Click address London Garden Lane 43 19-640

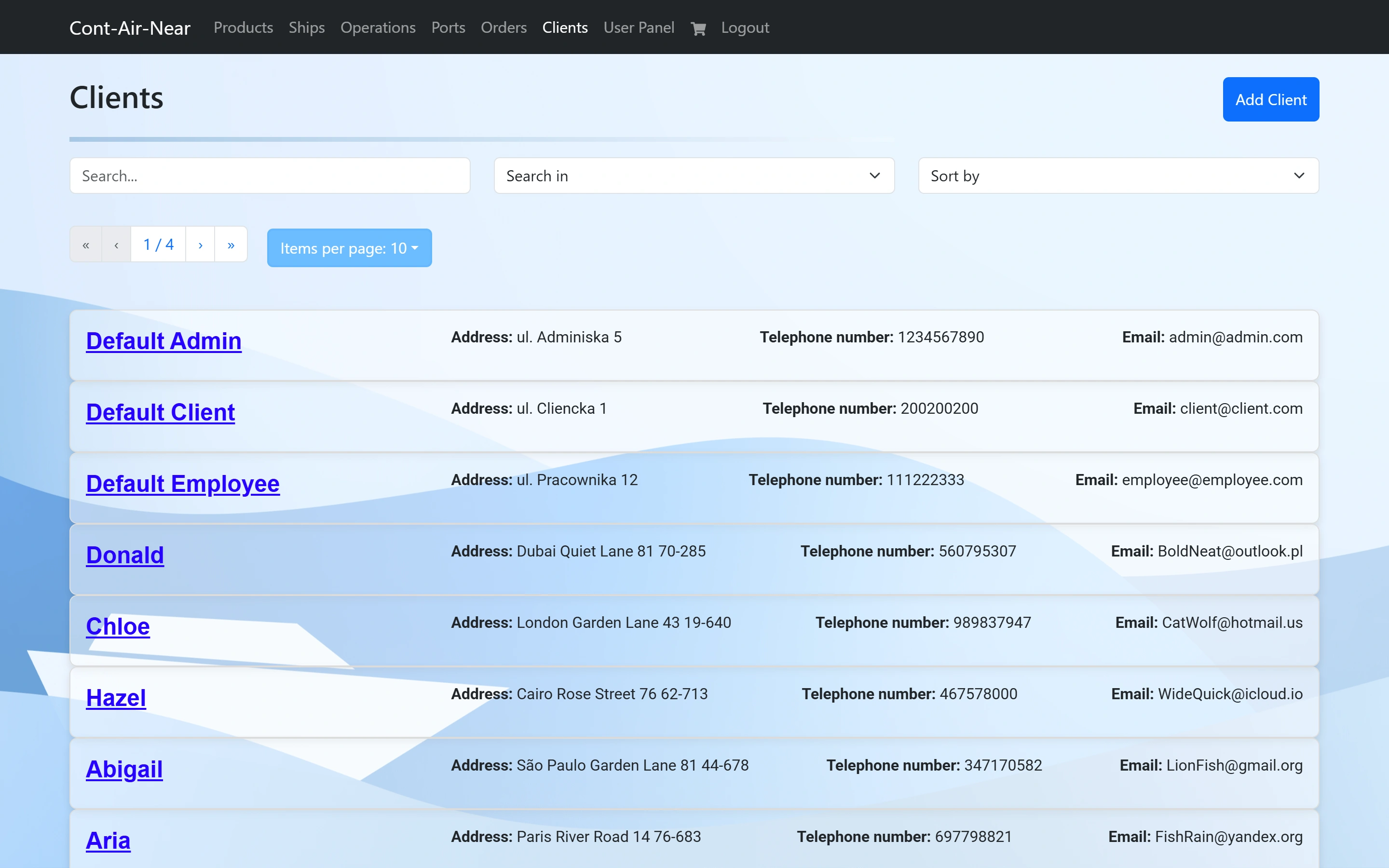pyautogui.click(x=624, y=623)
